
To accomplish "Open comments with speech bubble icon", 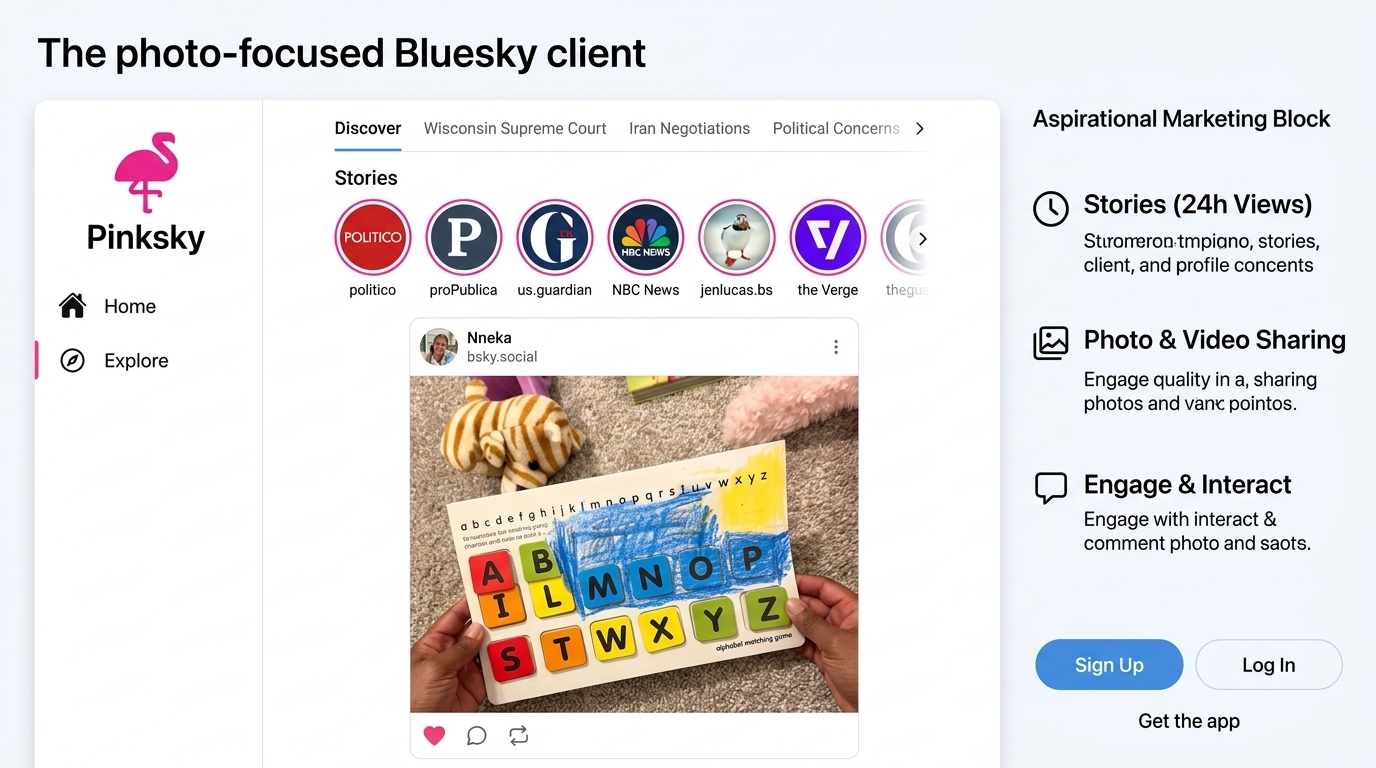I will click(x=477, y=736).
